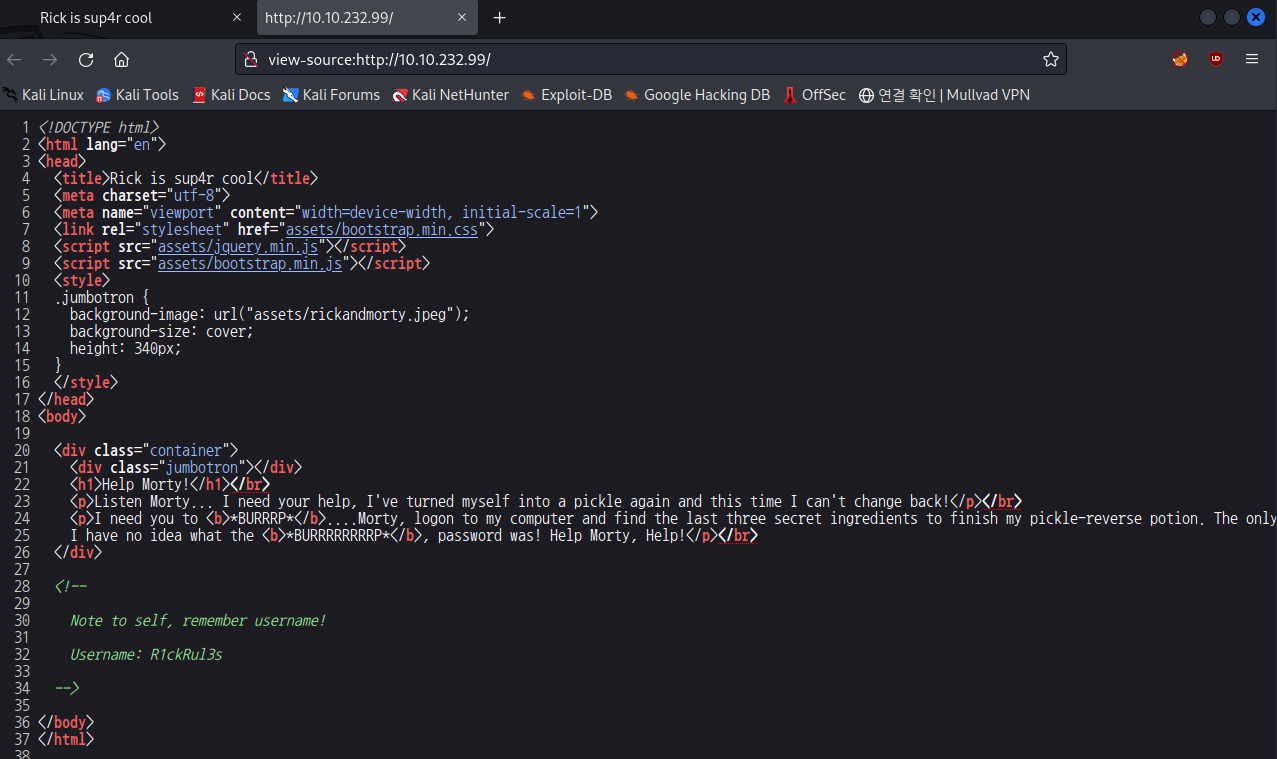The height and width of the screenshot is (759, 1277).
Task: Close the http://10.10.232.99/ tab
Action: point(461,18)
